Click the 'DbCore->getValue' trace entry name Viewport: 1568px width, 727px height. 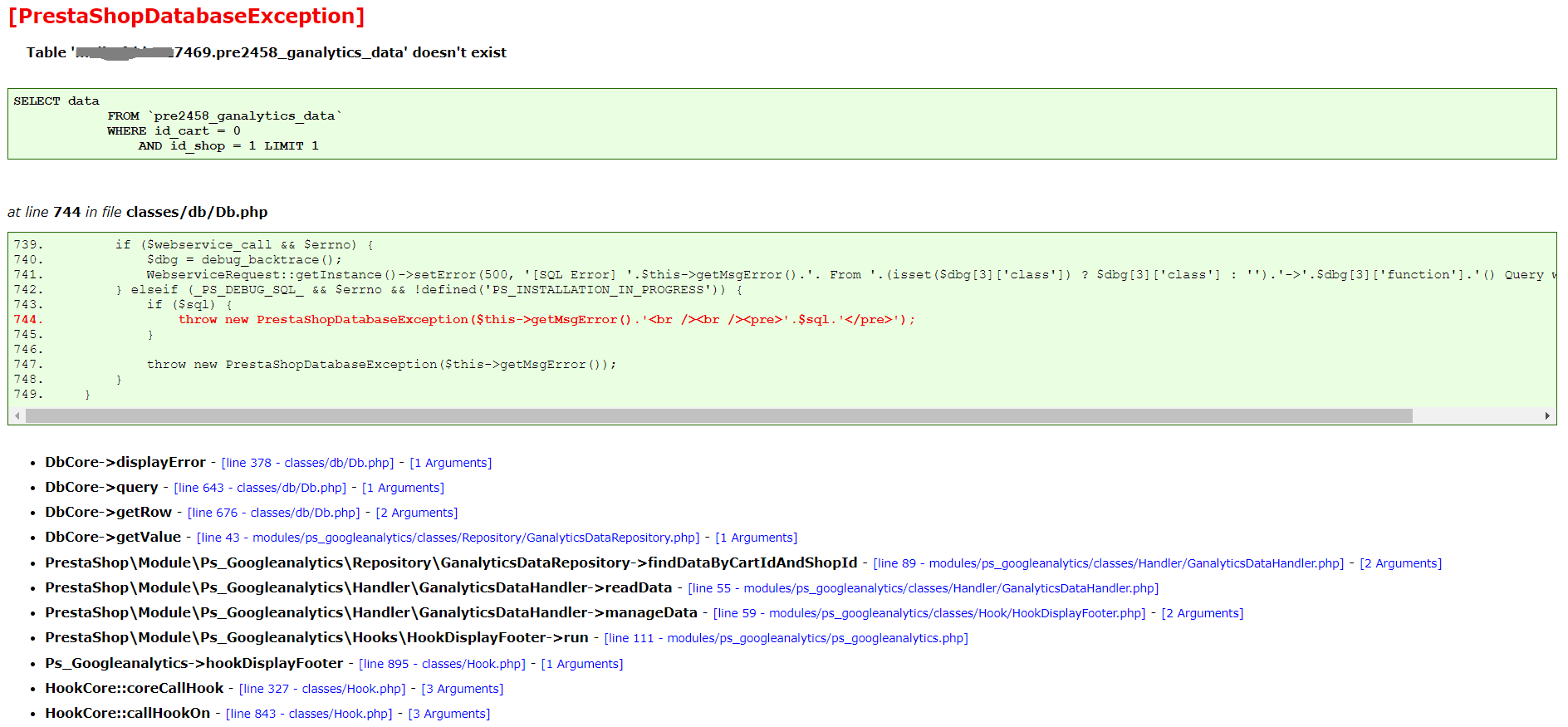click(x=113, y=537)
